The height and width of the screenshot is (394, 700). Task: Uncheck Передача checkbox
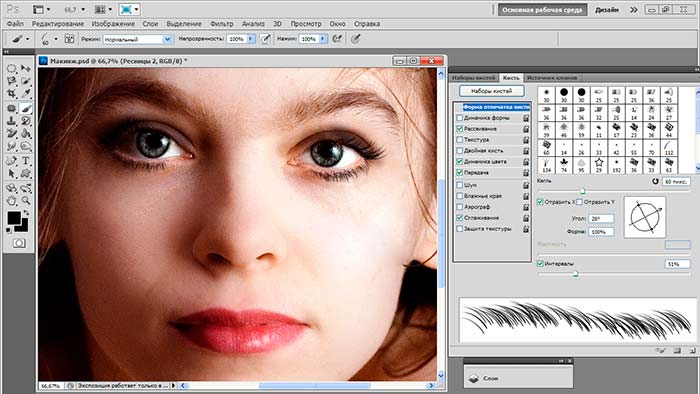[x=459, y=172]
